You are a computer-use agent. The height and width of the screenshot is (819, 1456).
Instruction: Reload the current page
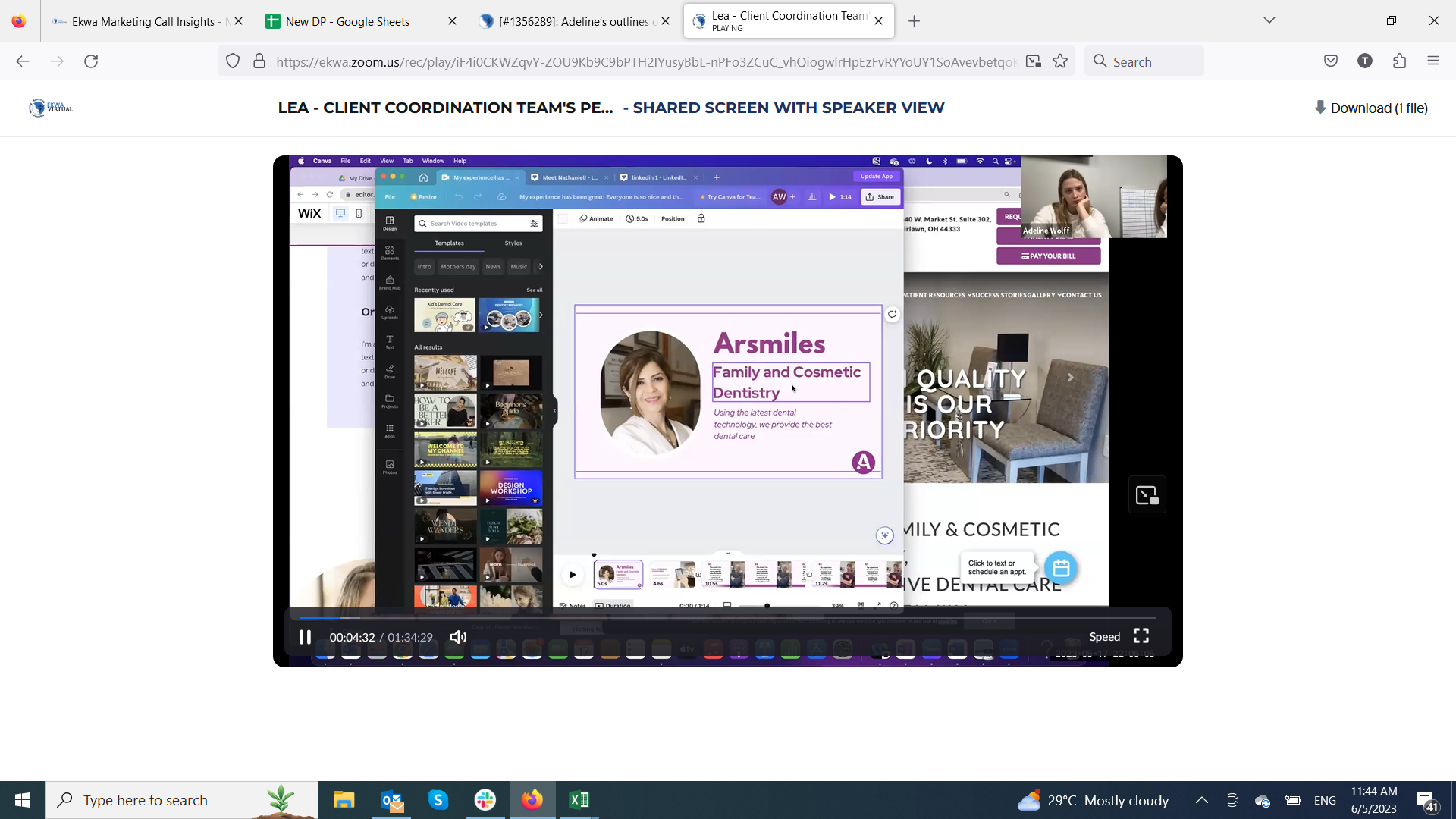tap(91, 61)
